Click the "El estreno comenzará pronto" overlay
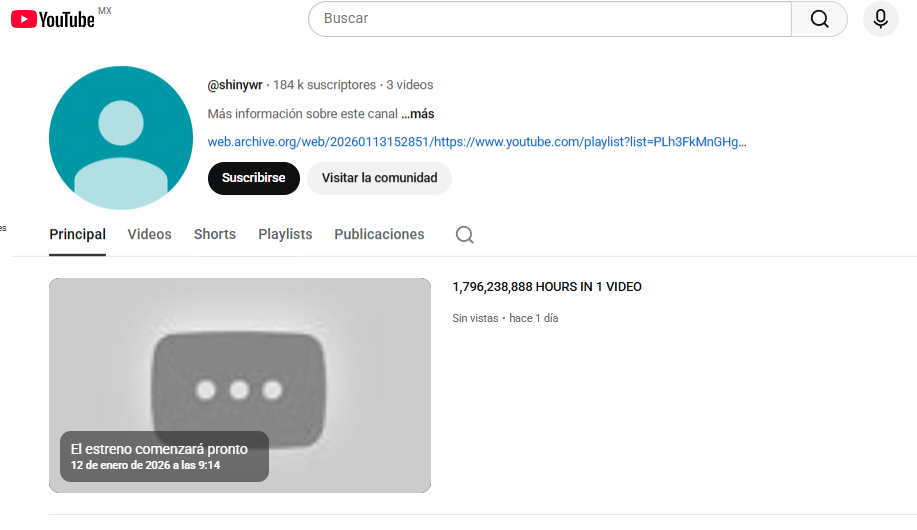This screenshot has width=917, height=530. (164, 456)
